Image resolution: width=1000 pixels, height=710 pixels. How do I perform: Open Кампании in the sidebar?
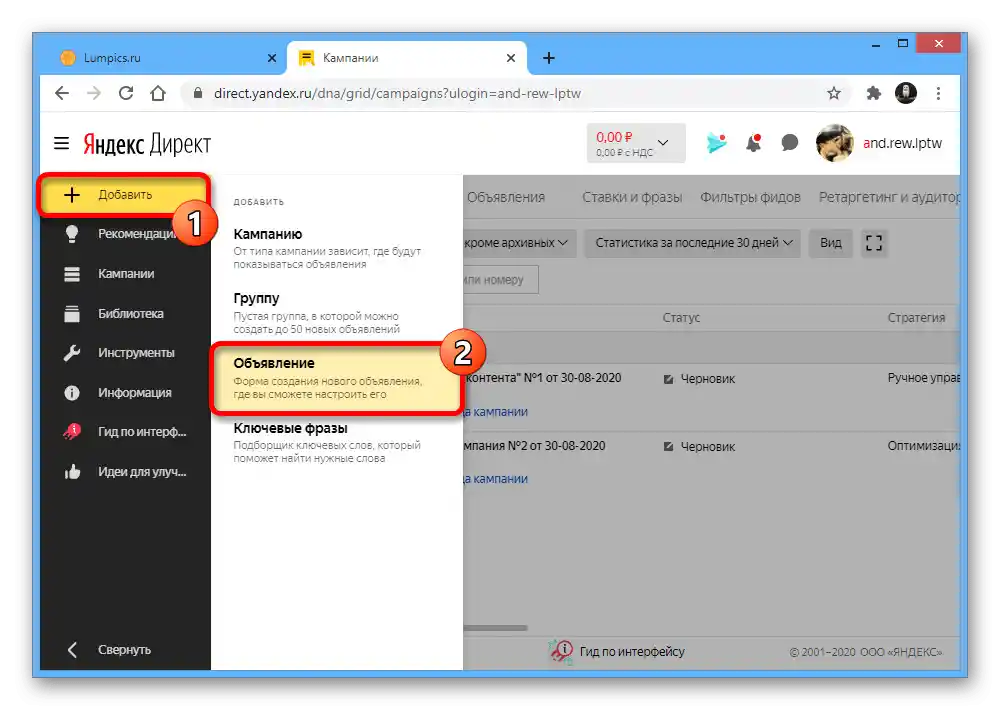click(x=126, y=274)
